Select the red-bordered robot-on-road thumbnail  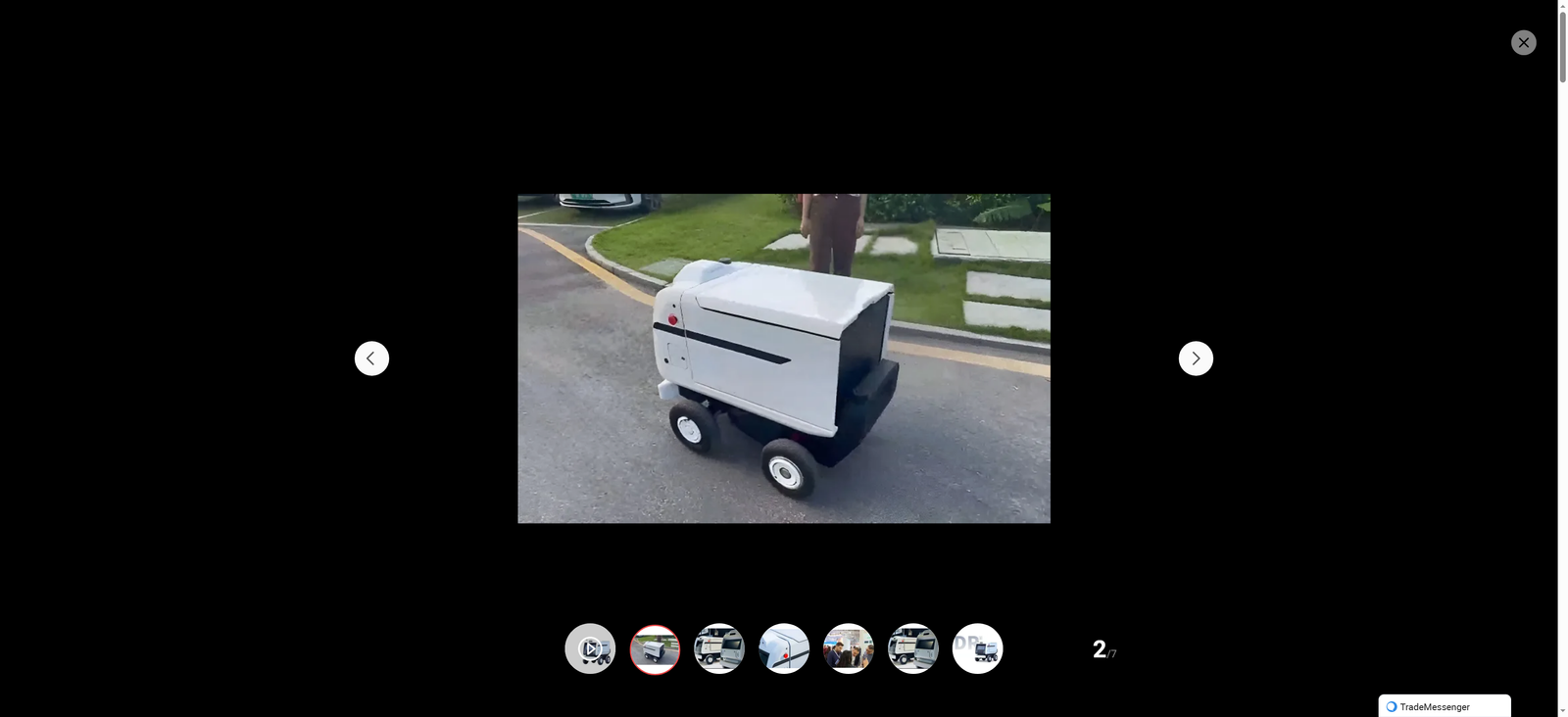[655, 648]
